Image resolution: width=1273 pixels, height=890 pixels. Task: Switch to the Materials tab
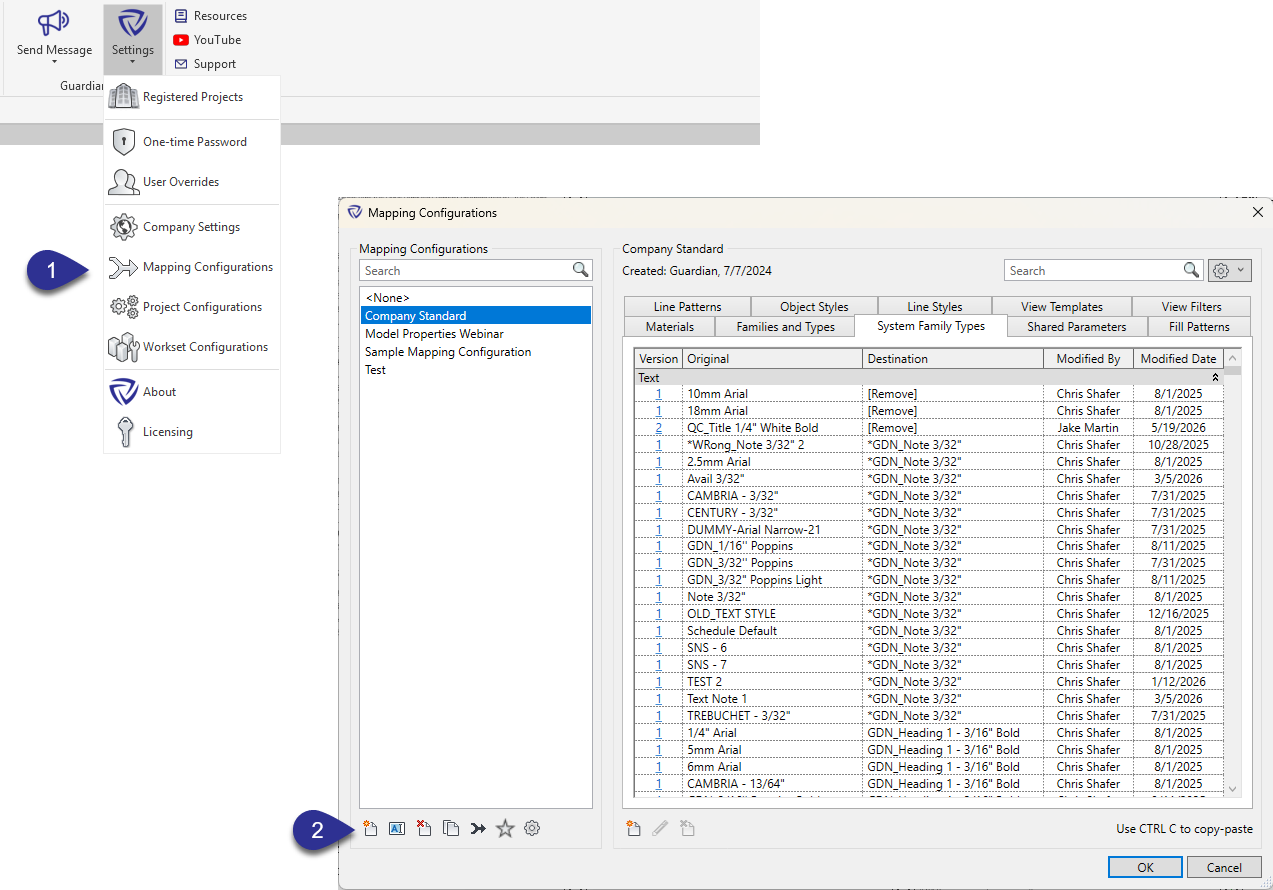pyautogui.click(x=670, y=327)
